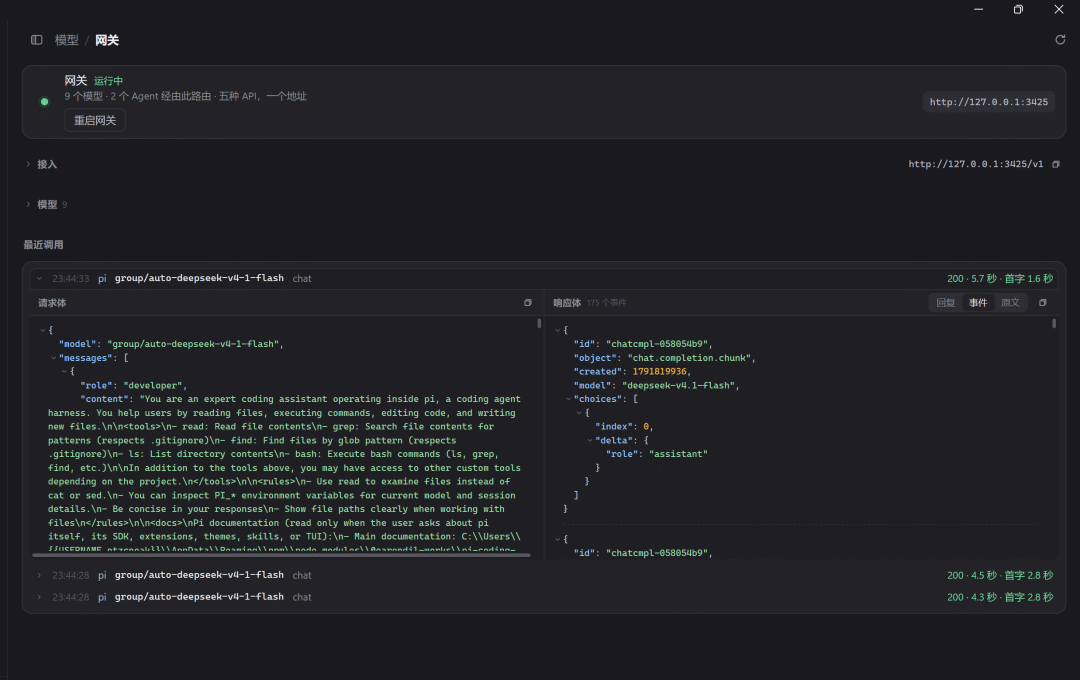Restore down the application window
The width and height of the screenshot is (1080, 680).
pos(1018,10)
